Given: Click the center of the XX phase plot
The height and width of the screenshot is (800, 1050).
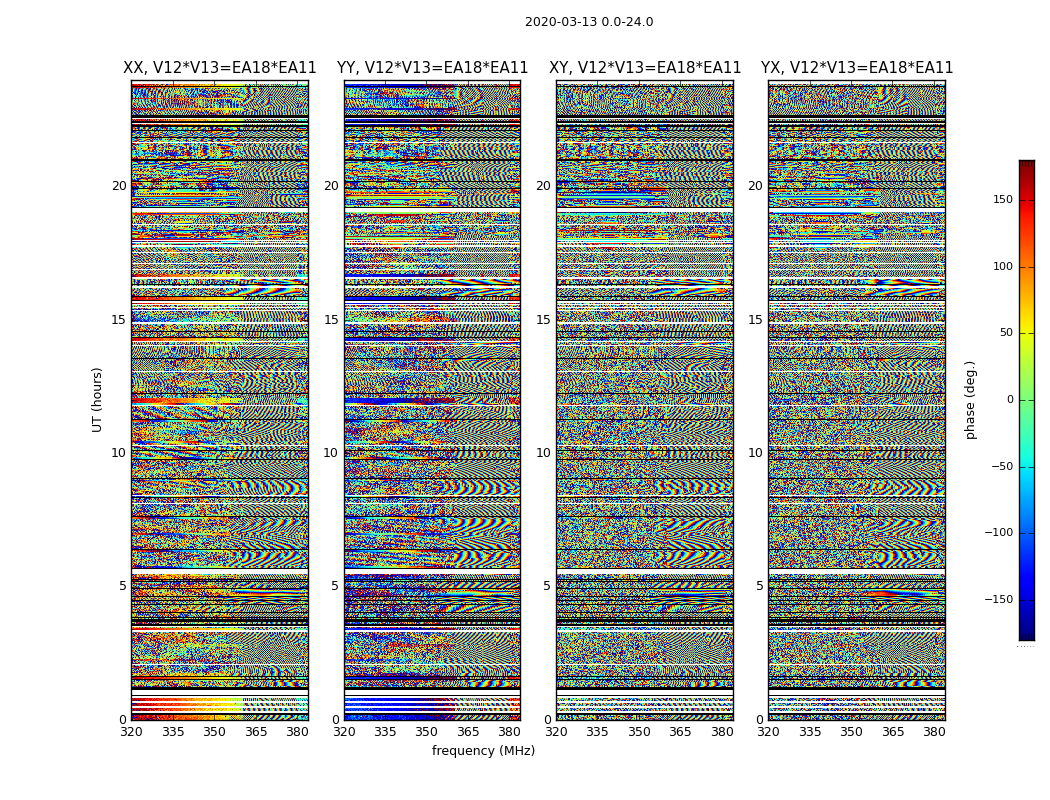Looking at the screenshot, I should pos(219,400).
